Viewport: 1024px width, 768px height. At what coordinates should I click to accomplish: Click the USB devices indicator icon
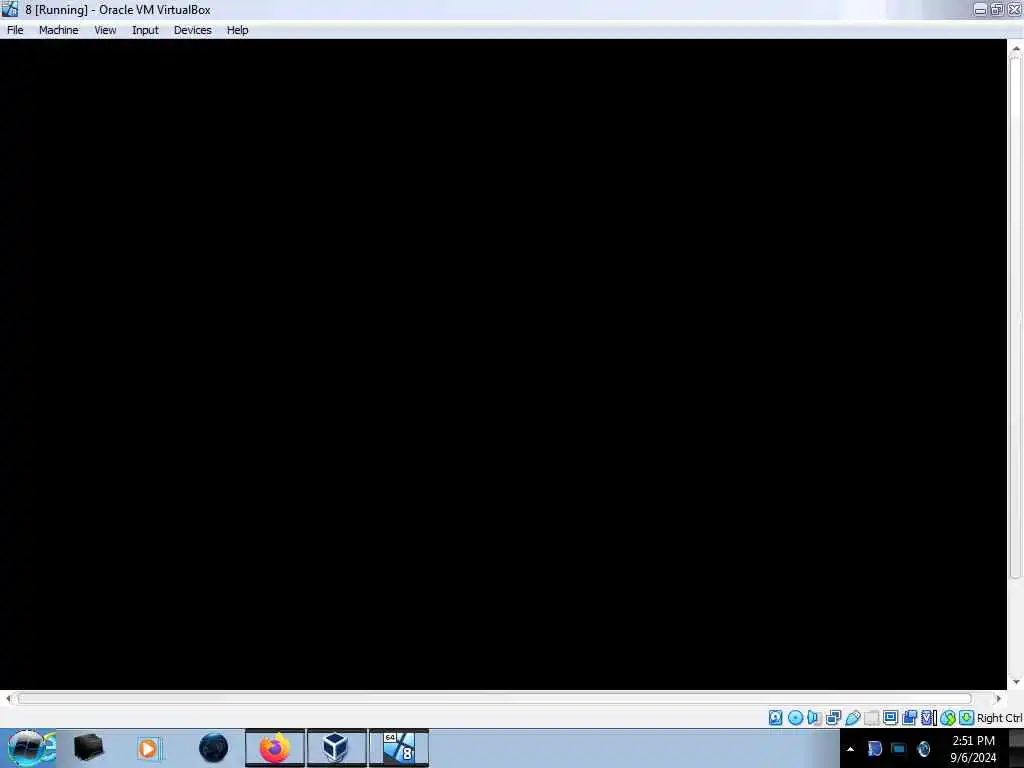(852, 718)
